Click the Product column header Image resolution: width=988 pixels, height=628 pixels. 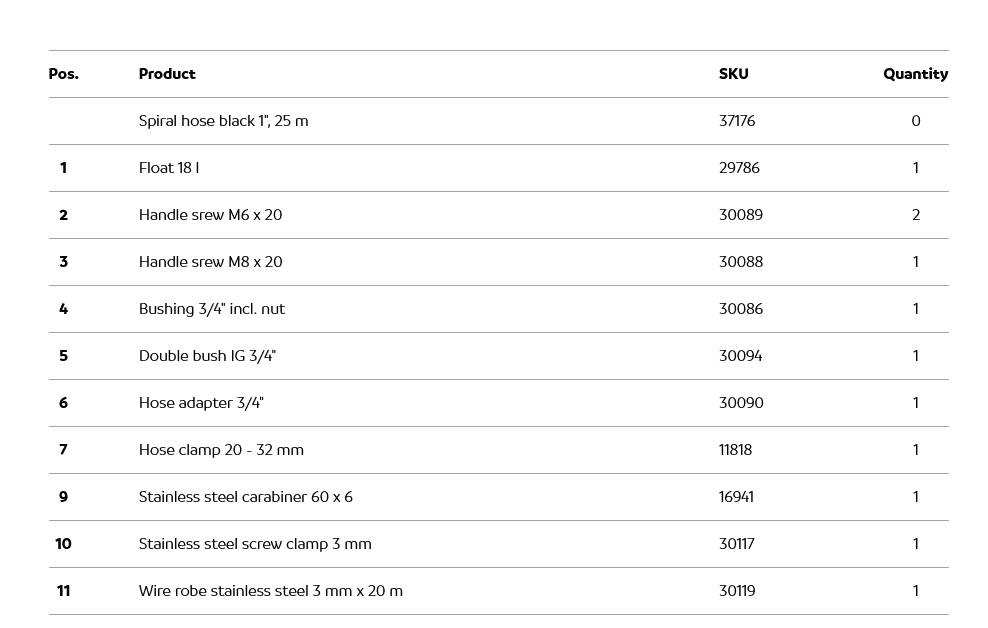(x=167, y=74)
